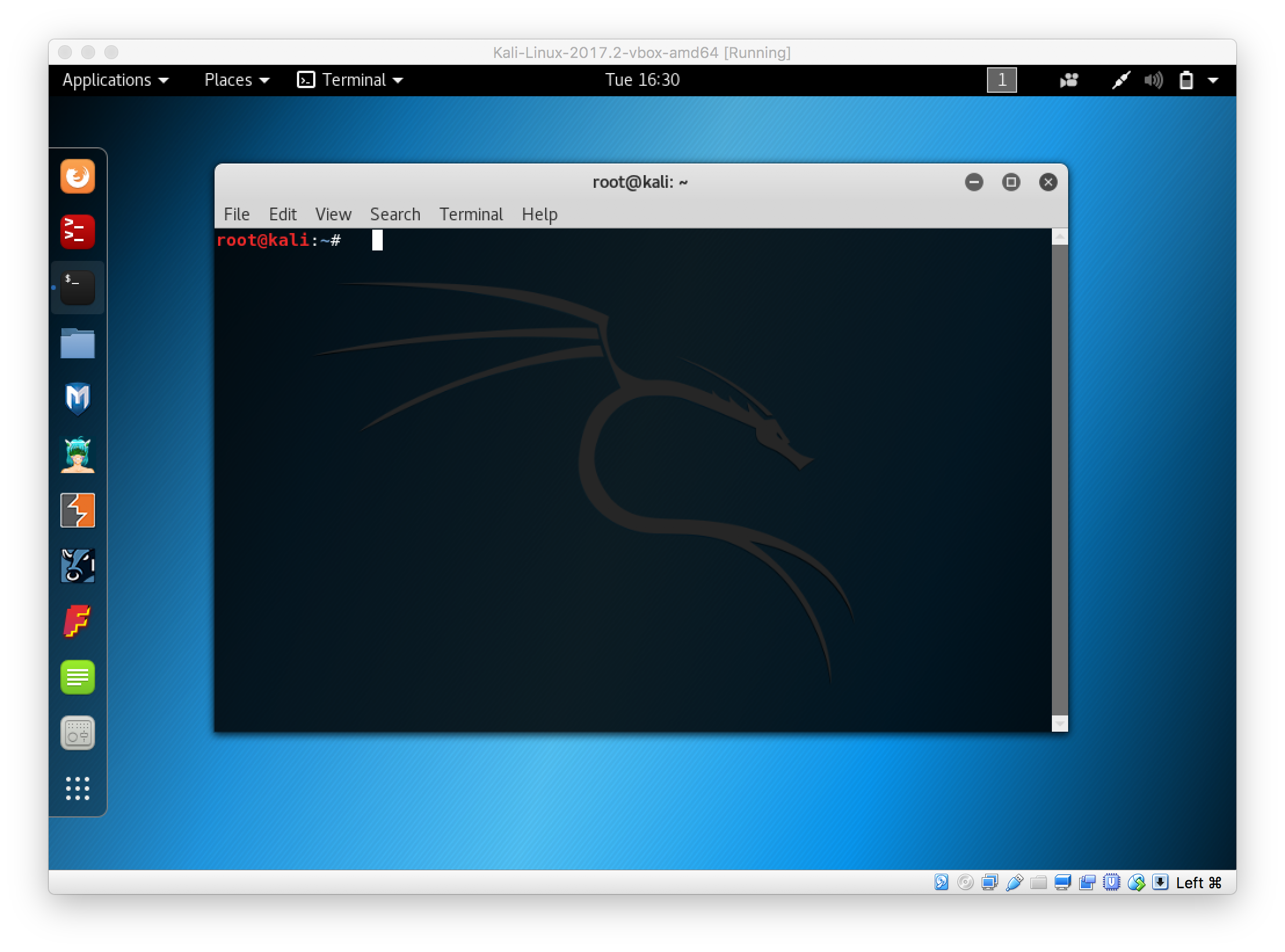Open the Maltego dock icon
The width and height of the screenshot is (1285, 952).
pos(77,566)
